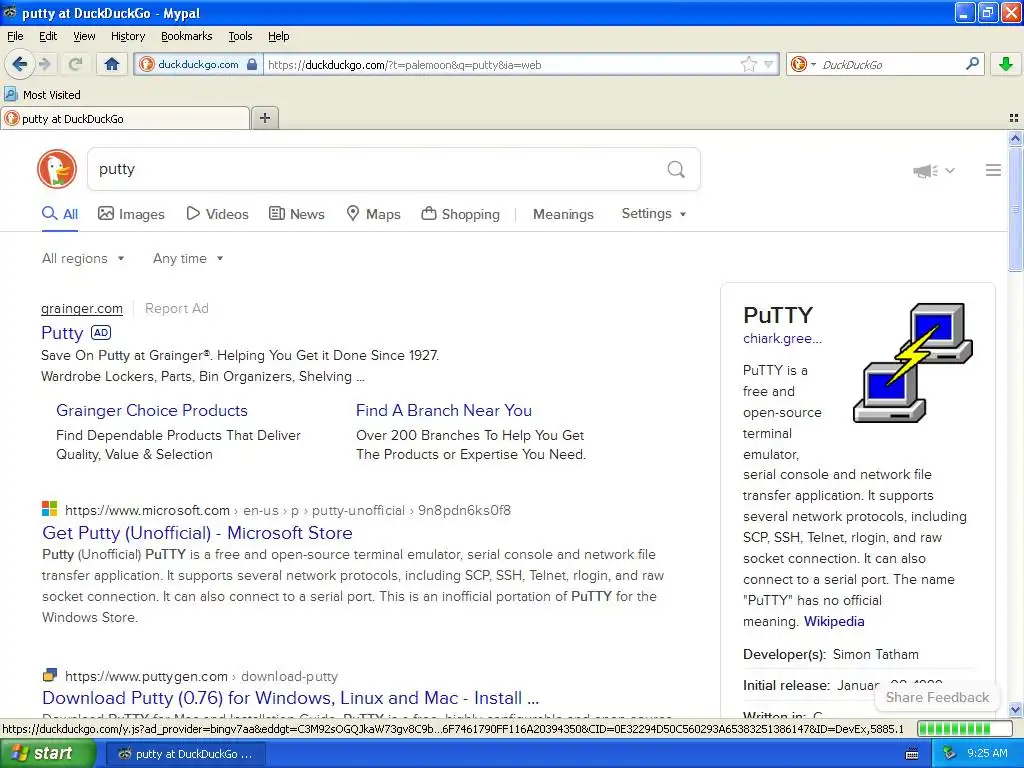Open the address bar history dropdown arrow

click(769, 64)
